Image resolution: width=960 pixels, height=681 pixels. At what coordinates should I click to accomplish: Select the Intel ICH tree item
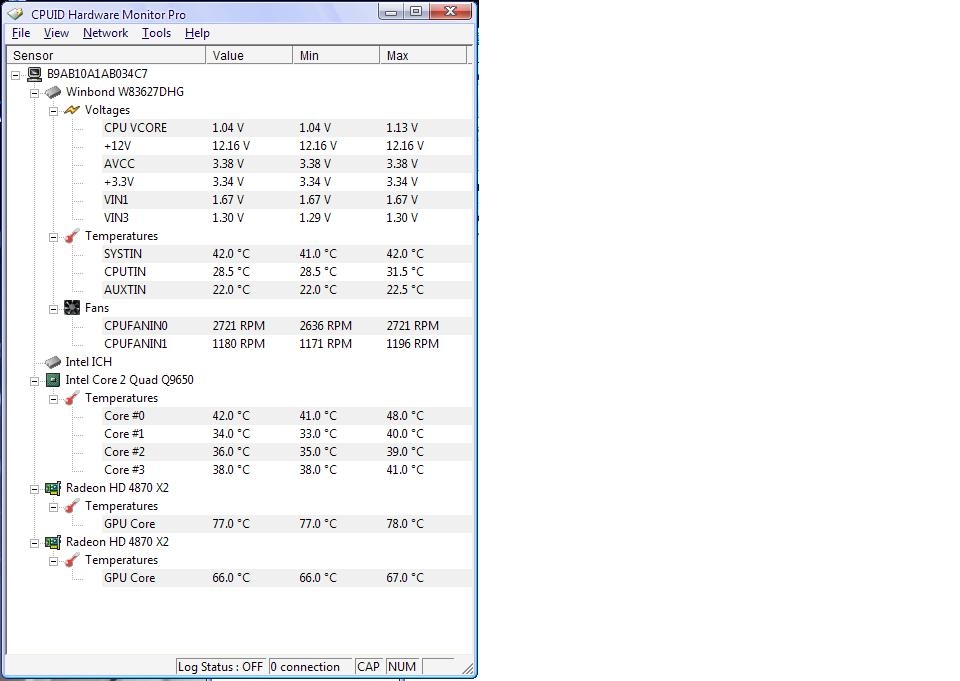(x=89, y=362)
